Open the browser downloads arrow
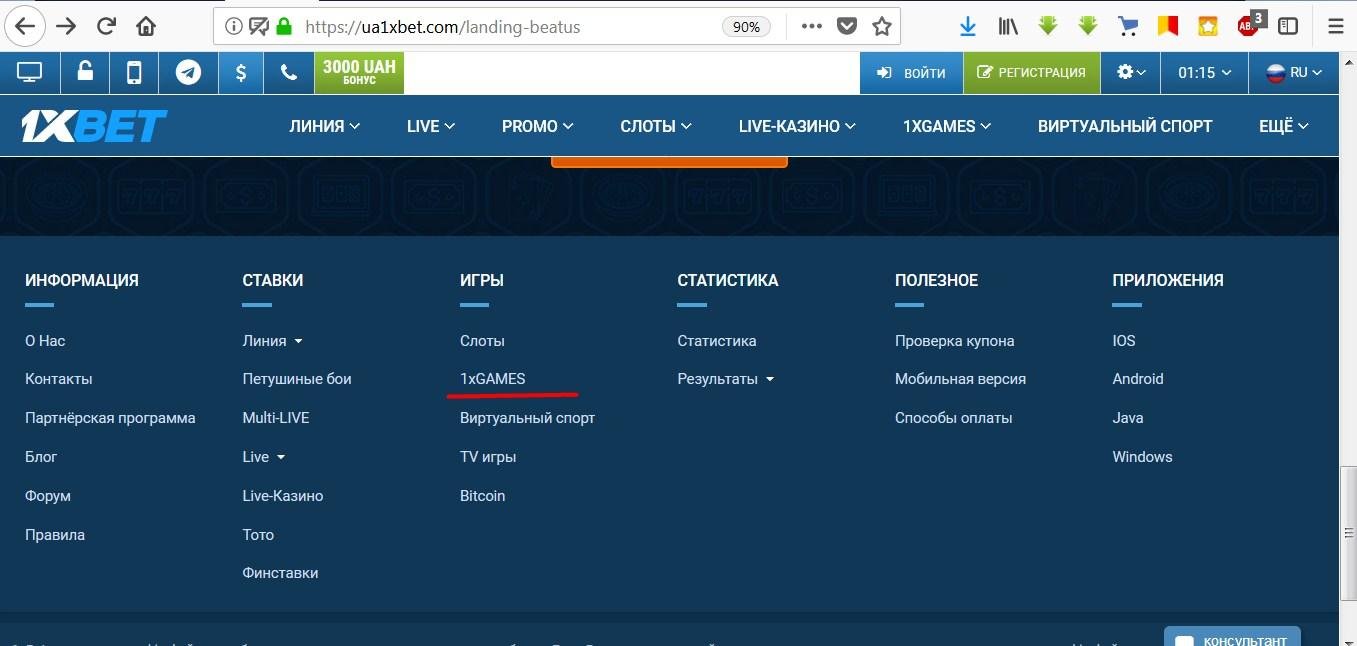 click(967, 27)
